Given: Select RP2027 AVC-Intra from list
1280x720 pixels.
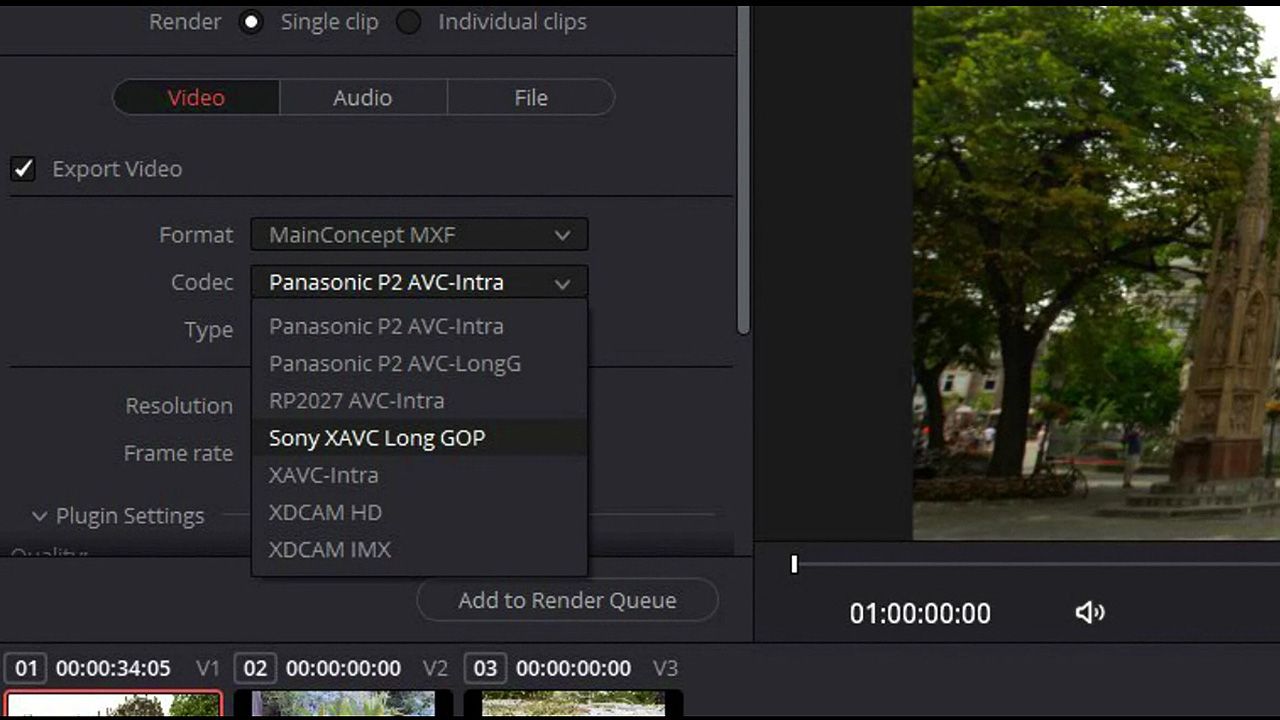Looking at the screenshot, I should click(356, 401).
